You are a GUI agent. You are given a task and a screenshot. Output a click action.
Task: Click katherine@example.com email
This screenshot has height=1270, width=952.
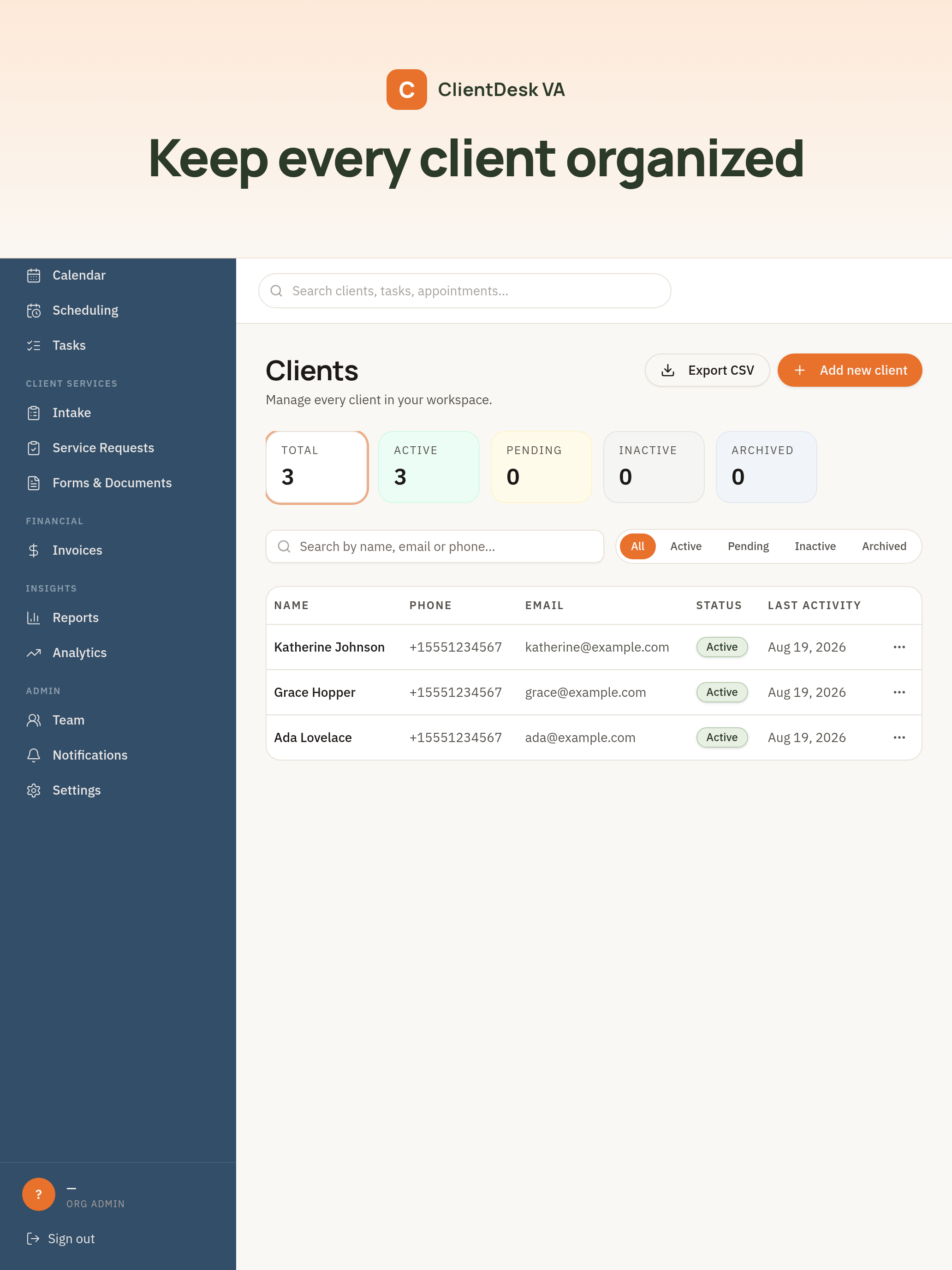[597, 647]
